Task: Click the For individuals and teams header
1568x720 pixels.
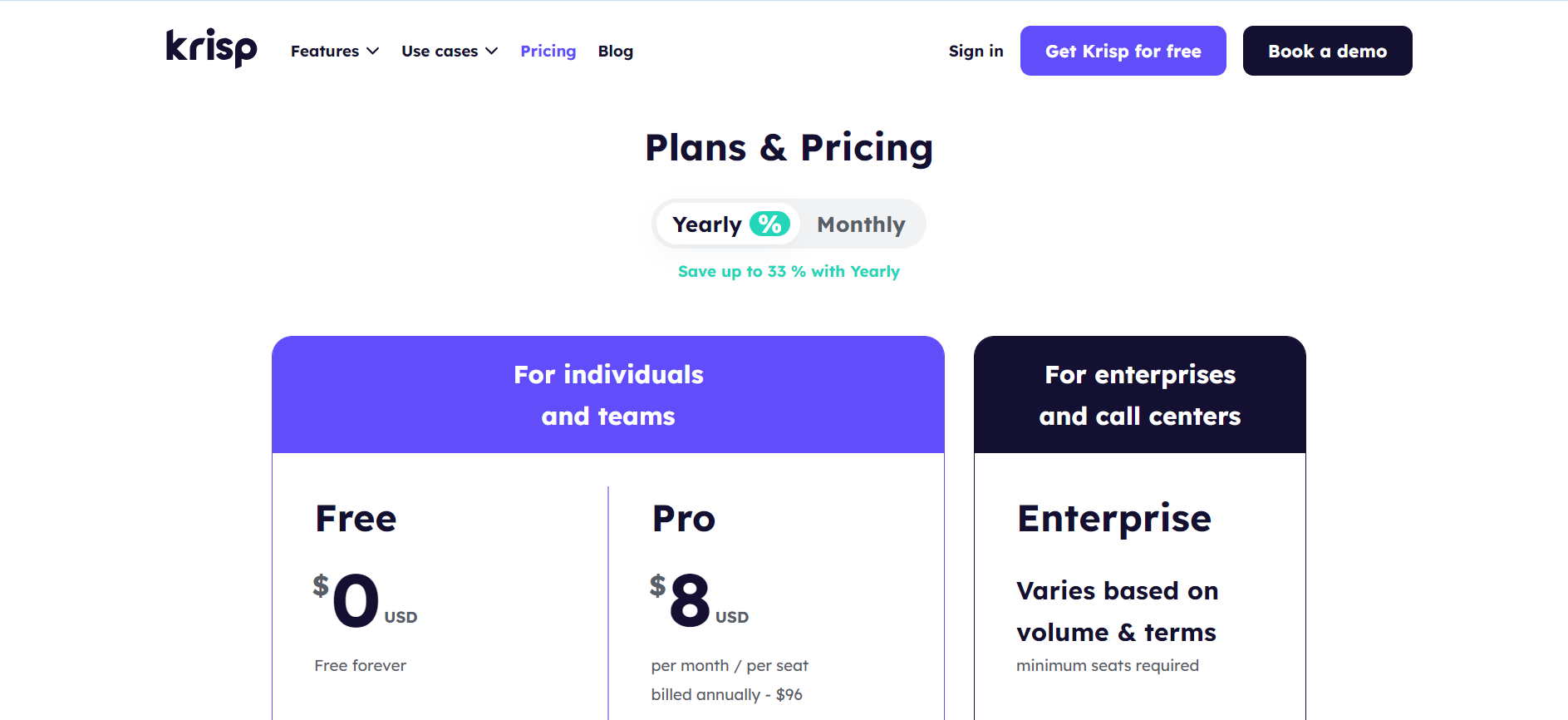Action: [608, 395]
